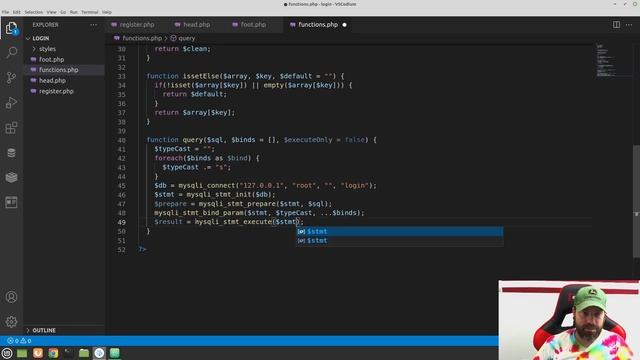The image size is (640, 360).
Task: Open the terminal from the taskbar
Action: (x=69, y=353)
